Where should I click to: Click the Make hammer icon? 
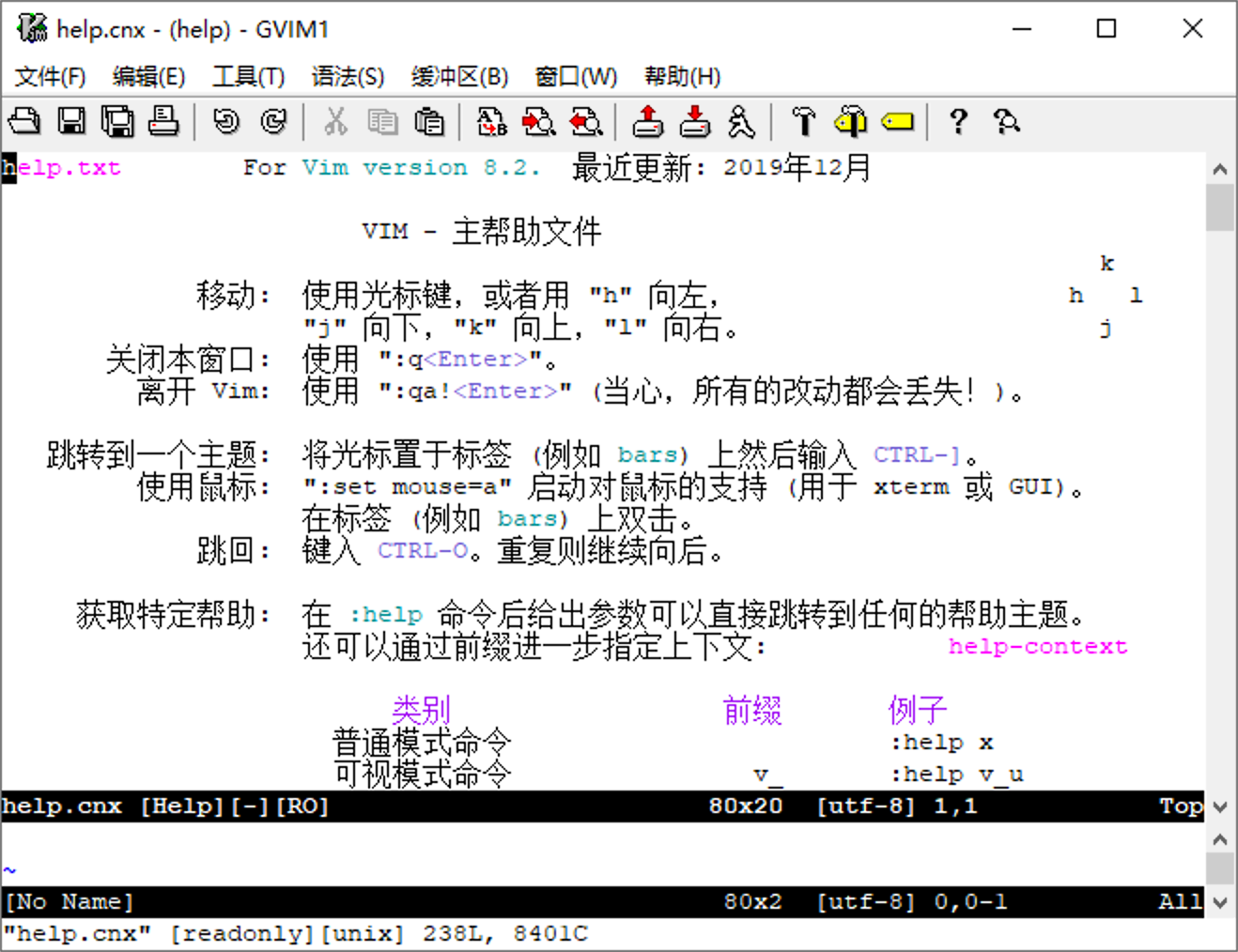(x=804, y=122)
